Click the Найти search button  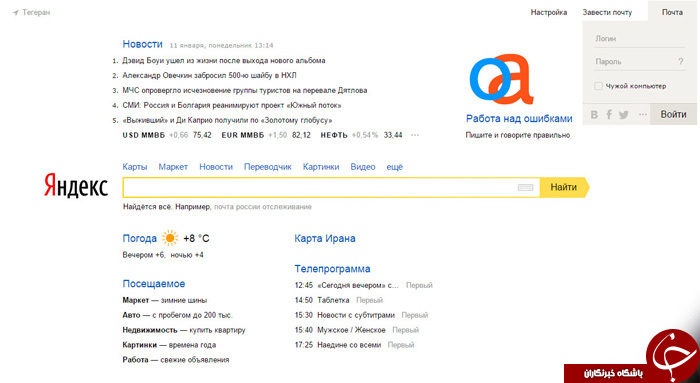564,187
